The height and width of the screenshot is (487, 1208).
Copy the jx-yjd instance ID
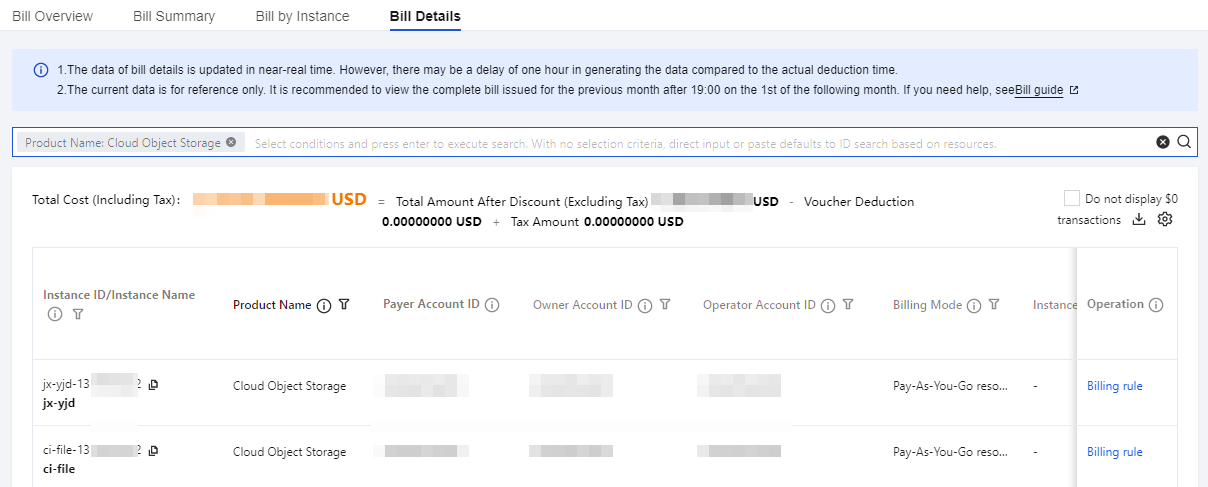pos(153,385)
